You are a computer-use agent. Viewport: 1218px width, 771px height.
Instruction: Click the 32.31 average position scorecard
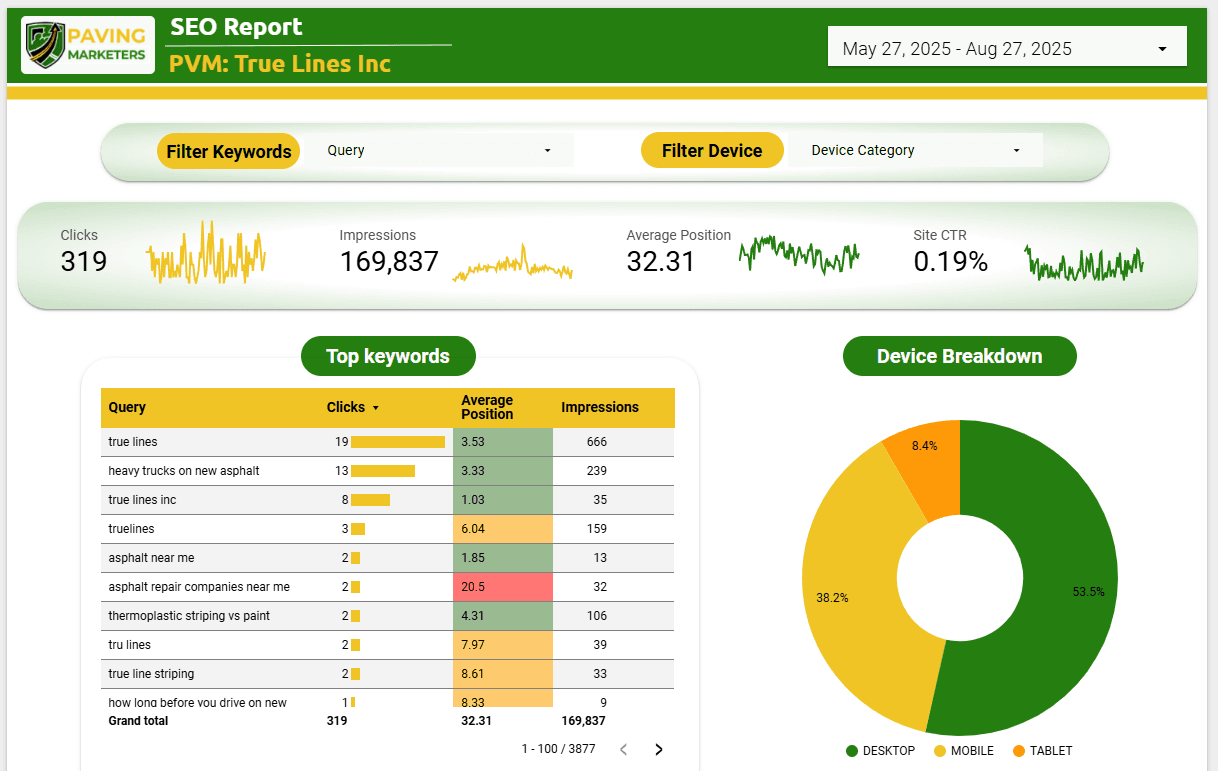point(661,262)
